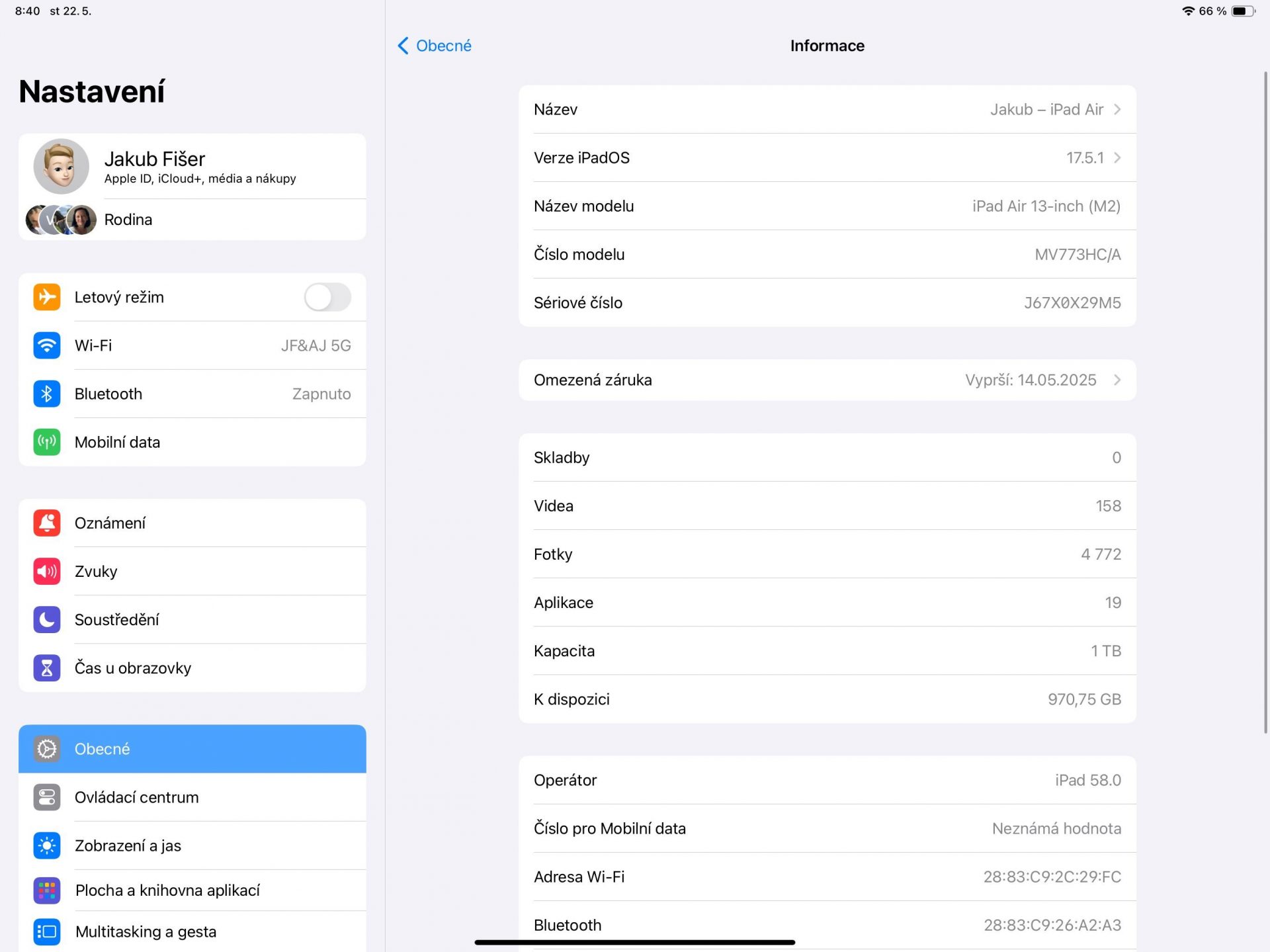Tap Jakub Fišer's memoji avatar
Screen dimensions: 1270x952
click(62, 166)
